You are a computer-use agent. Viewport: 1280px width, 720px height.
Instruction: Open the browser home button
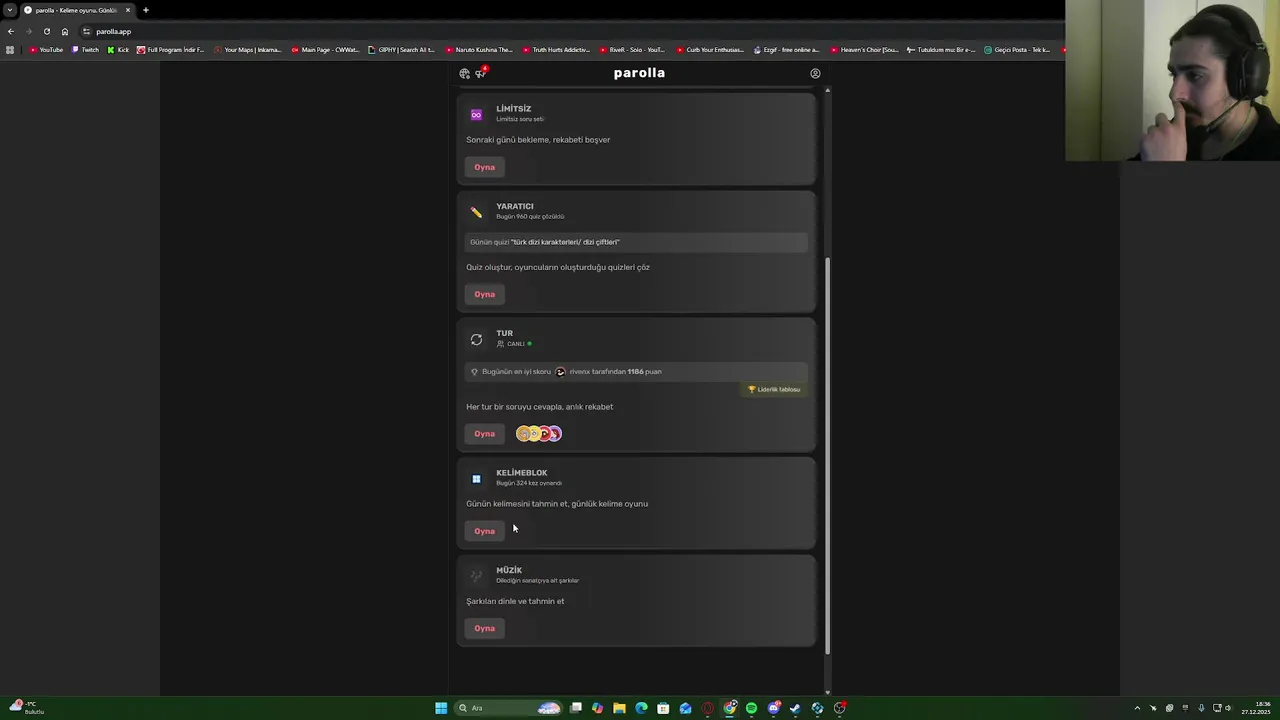pyautogui.click(x=65, y=31)
